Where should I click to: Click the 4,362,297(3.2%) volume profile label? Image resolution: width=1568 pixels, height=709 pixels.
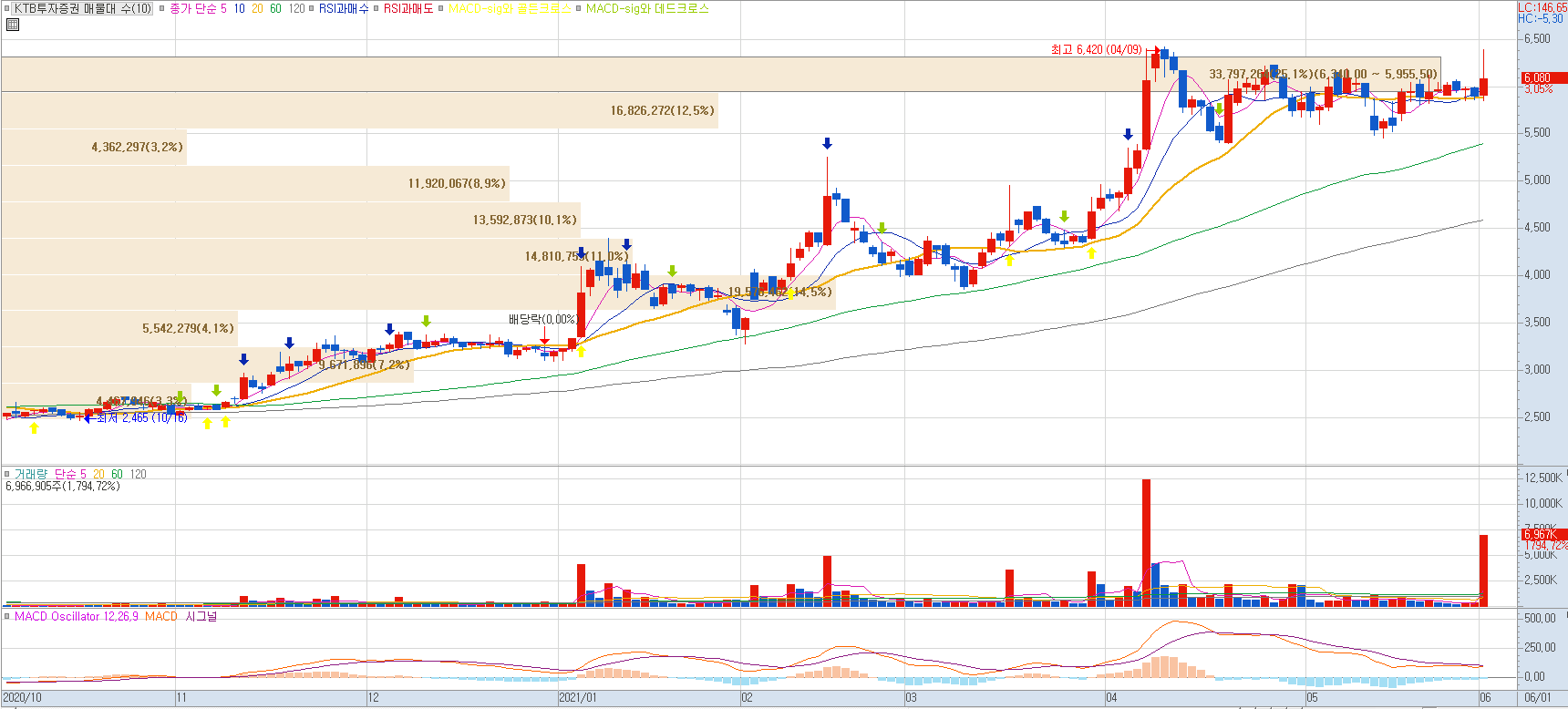click(137, 147)
